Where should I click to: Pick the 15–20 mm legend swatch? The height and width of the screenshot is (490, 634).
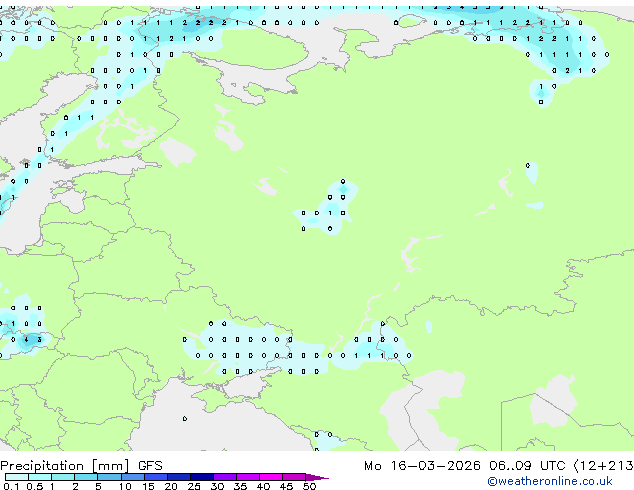(x=155, y=477)
